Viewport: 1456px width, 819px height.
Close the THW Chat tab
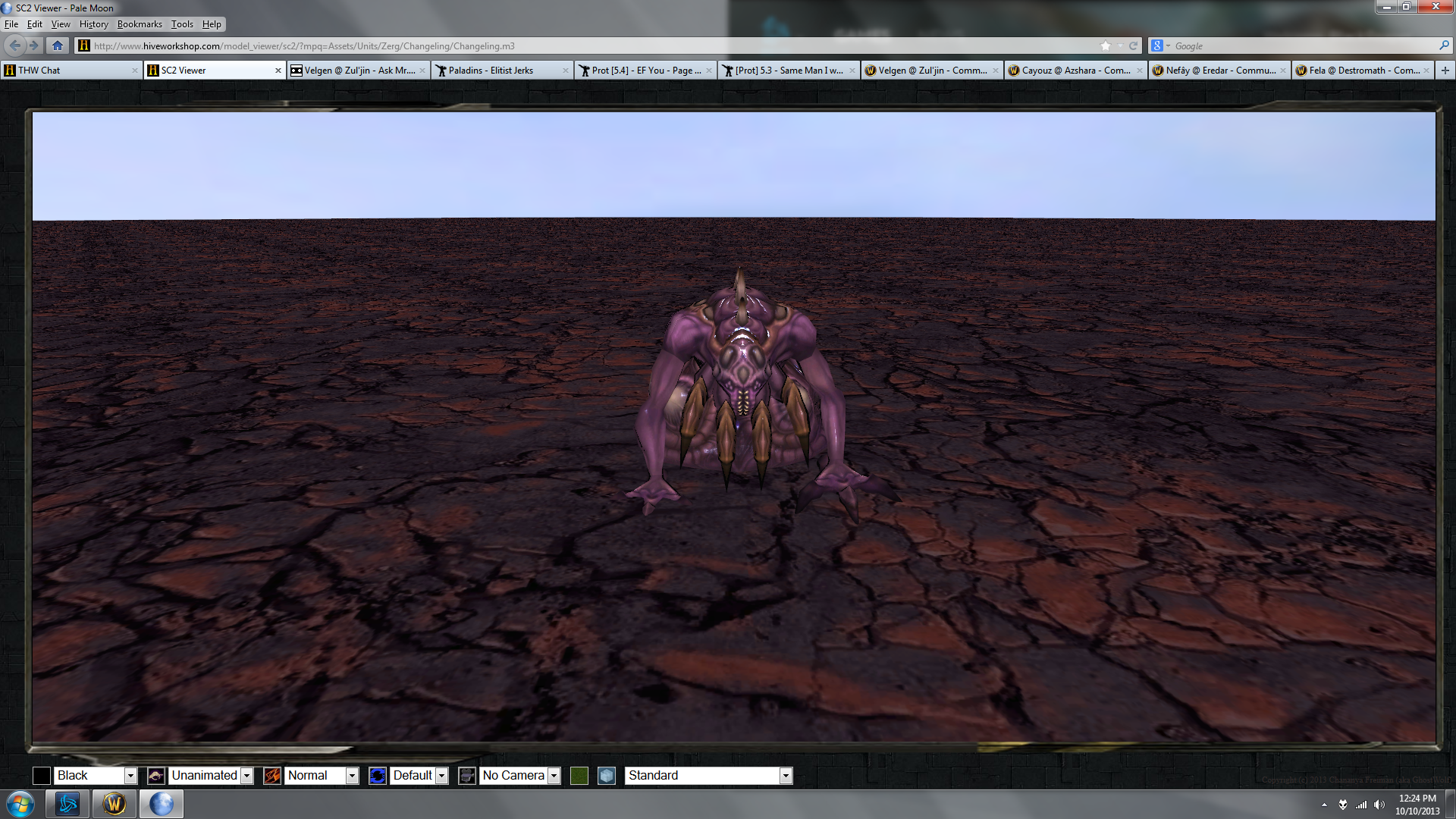(135, 71)
